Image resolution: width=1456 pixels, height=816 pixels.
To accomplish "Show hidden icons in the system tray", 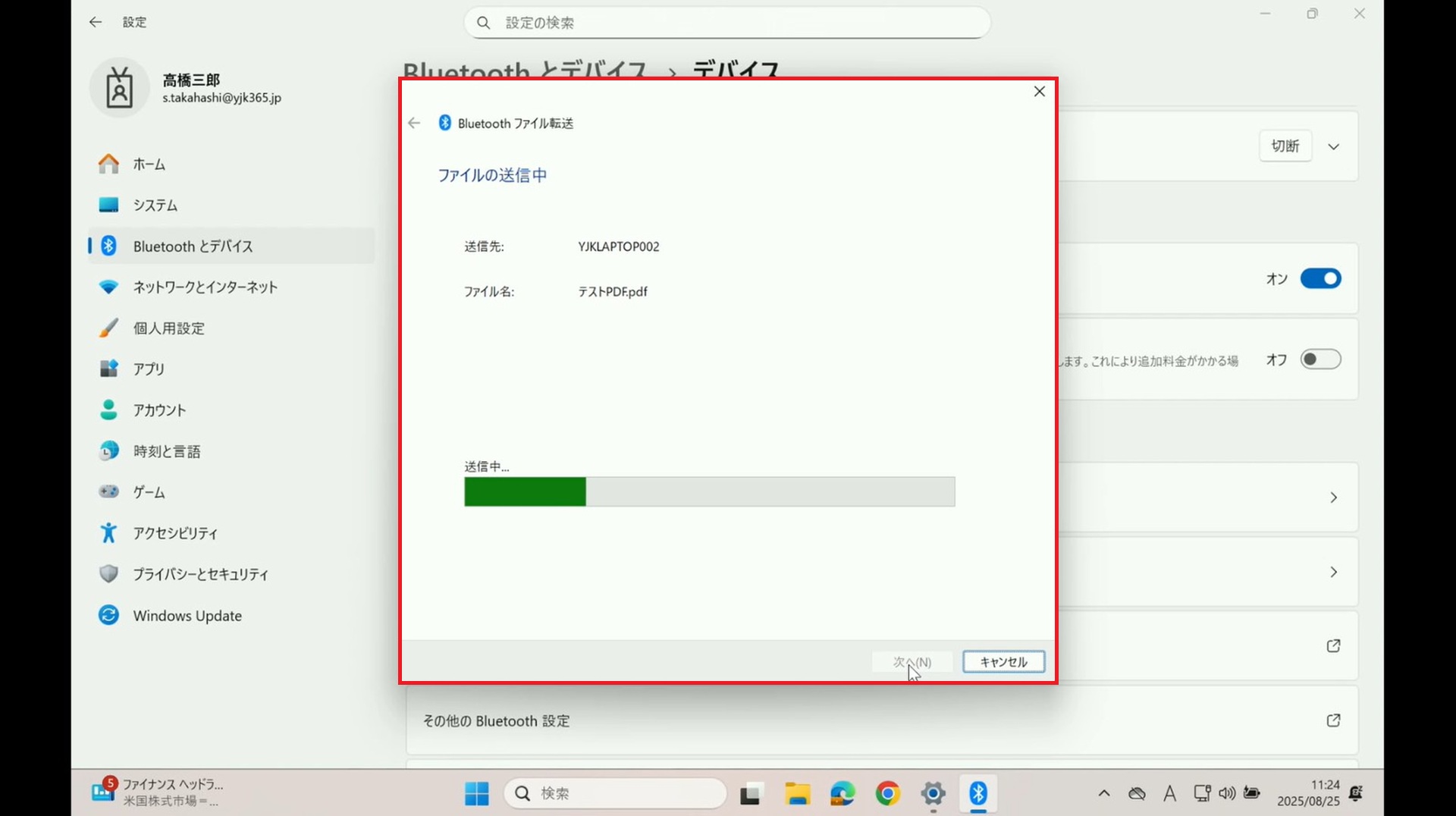I will point(1104,793).
